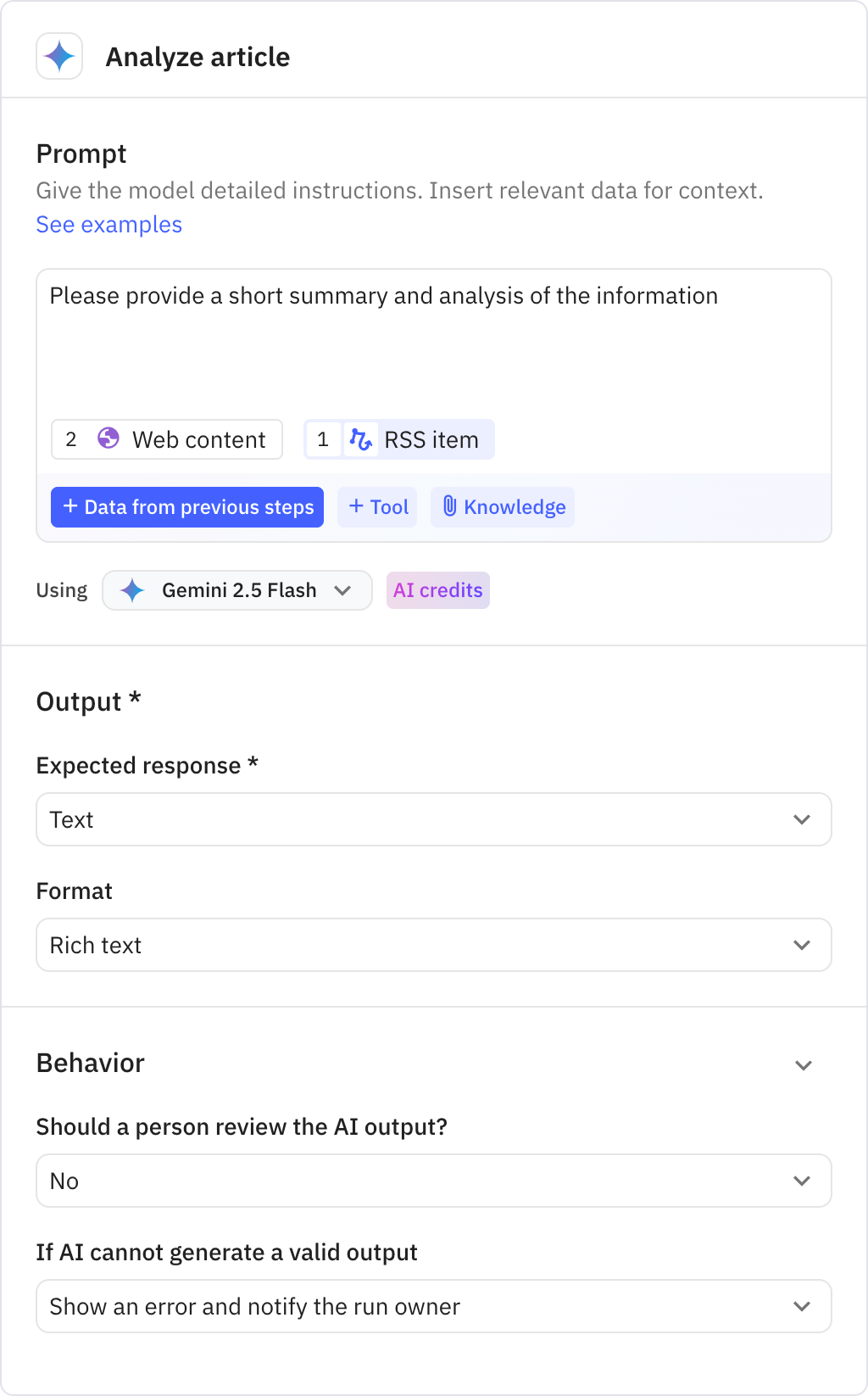This screenshot has height=1396, width=868.
Task: Click the Gemini star icon in the model selector
Action: [x=132, y=590]
